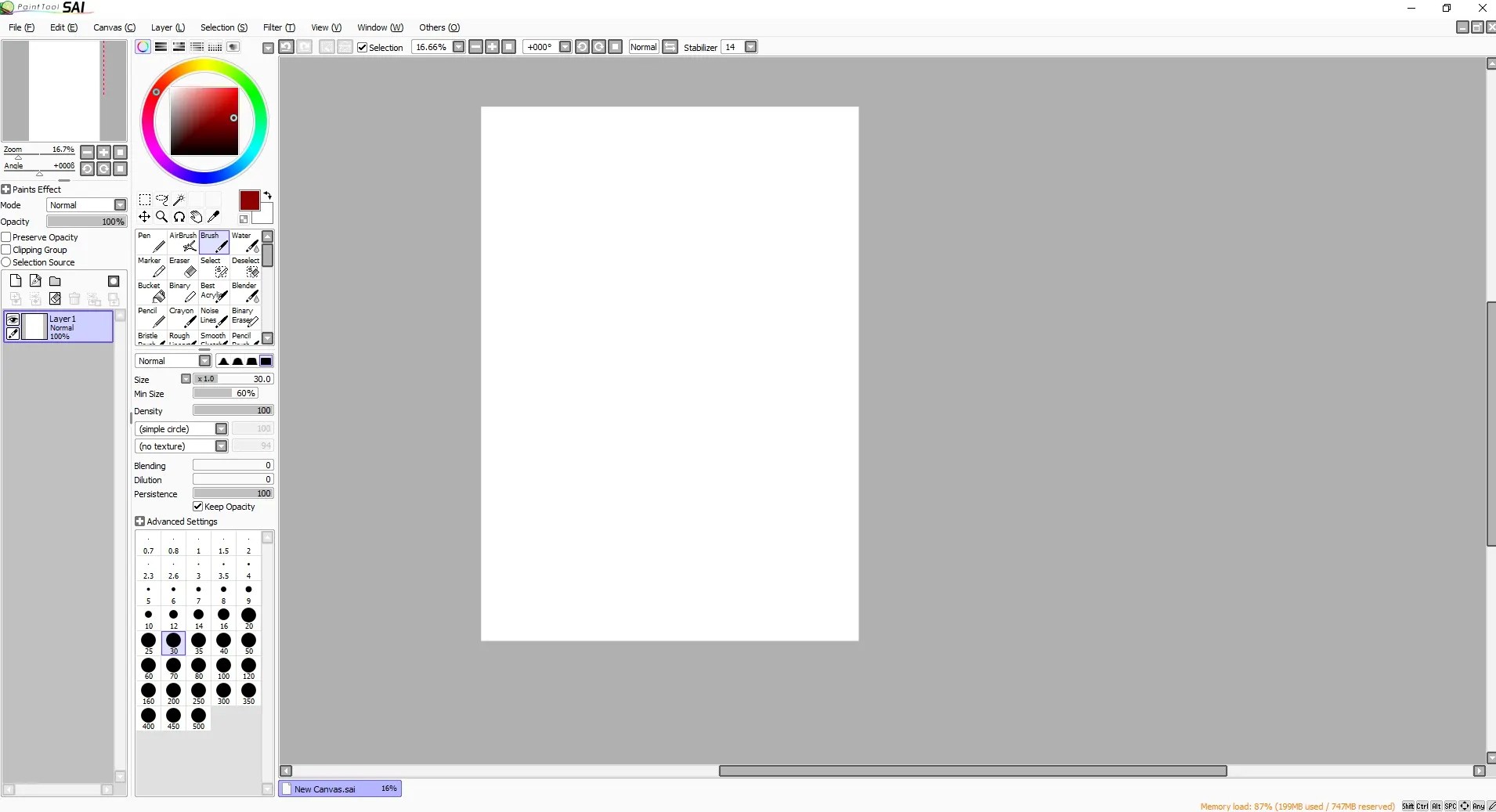Open the Filter menu

point(278,27)
